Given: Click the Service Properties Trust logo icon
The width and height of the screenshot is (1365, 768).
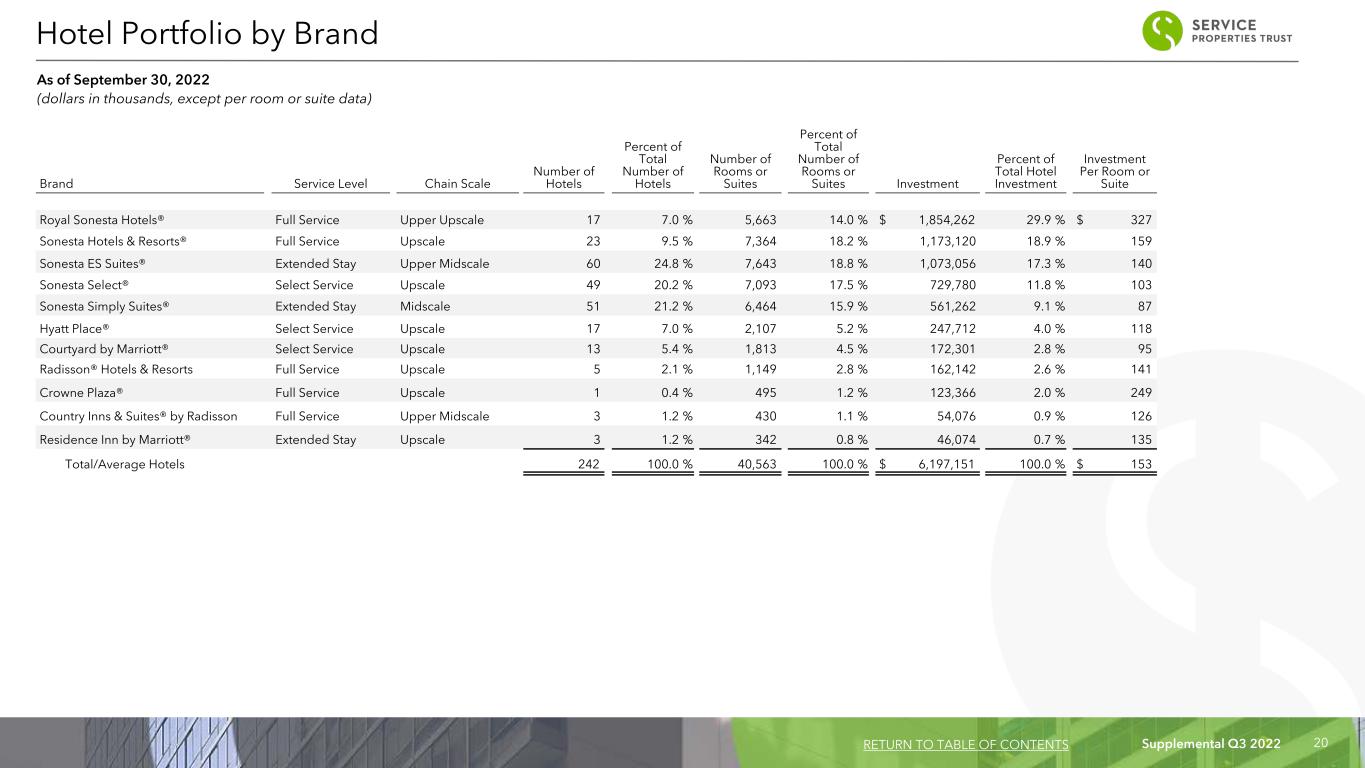Looking at the screenshot, I should click(x=1164, y=31).
